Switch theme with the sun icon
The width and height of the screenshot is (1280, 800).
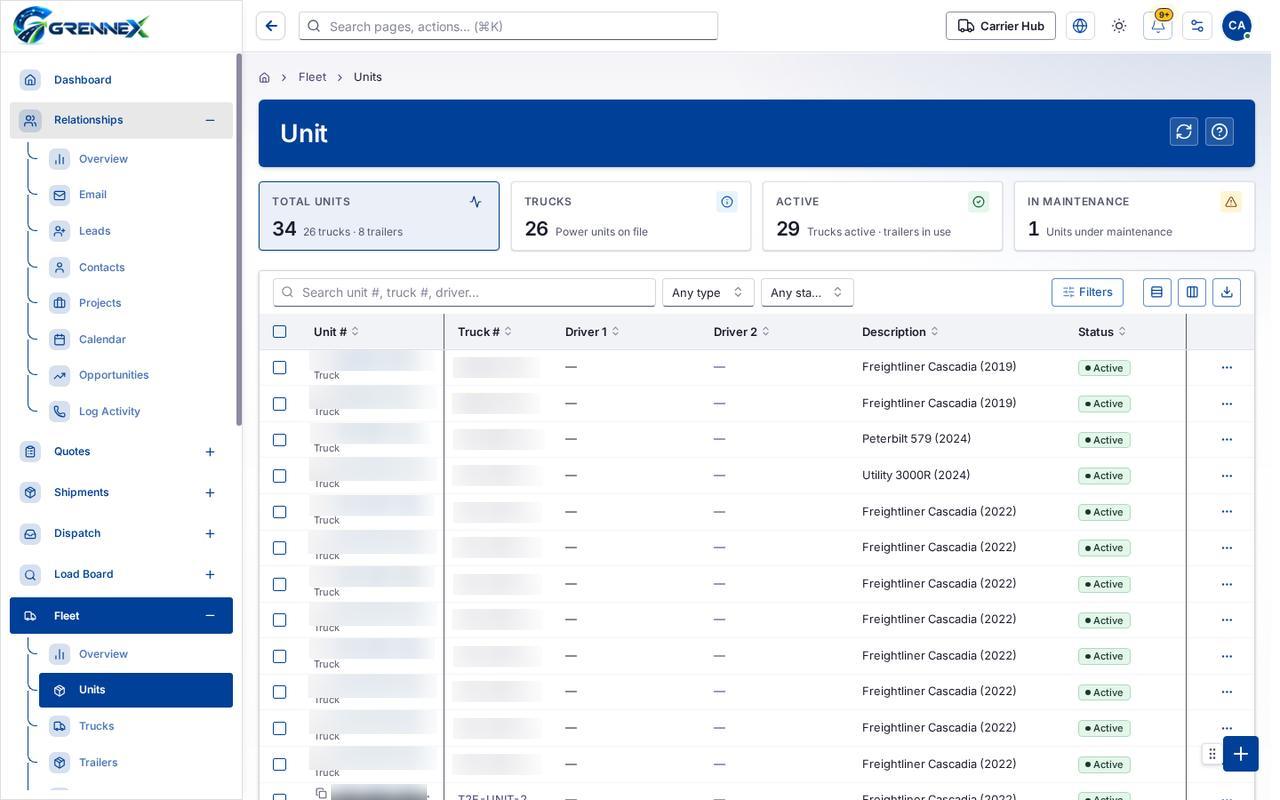pos(1119,26)
